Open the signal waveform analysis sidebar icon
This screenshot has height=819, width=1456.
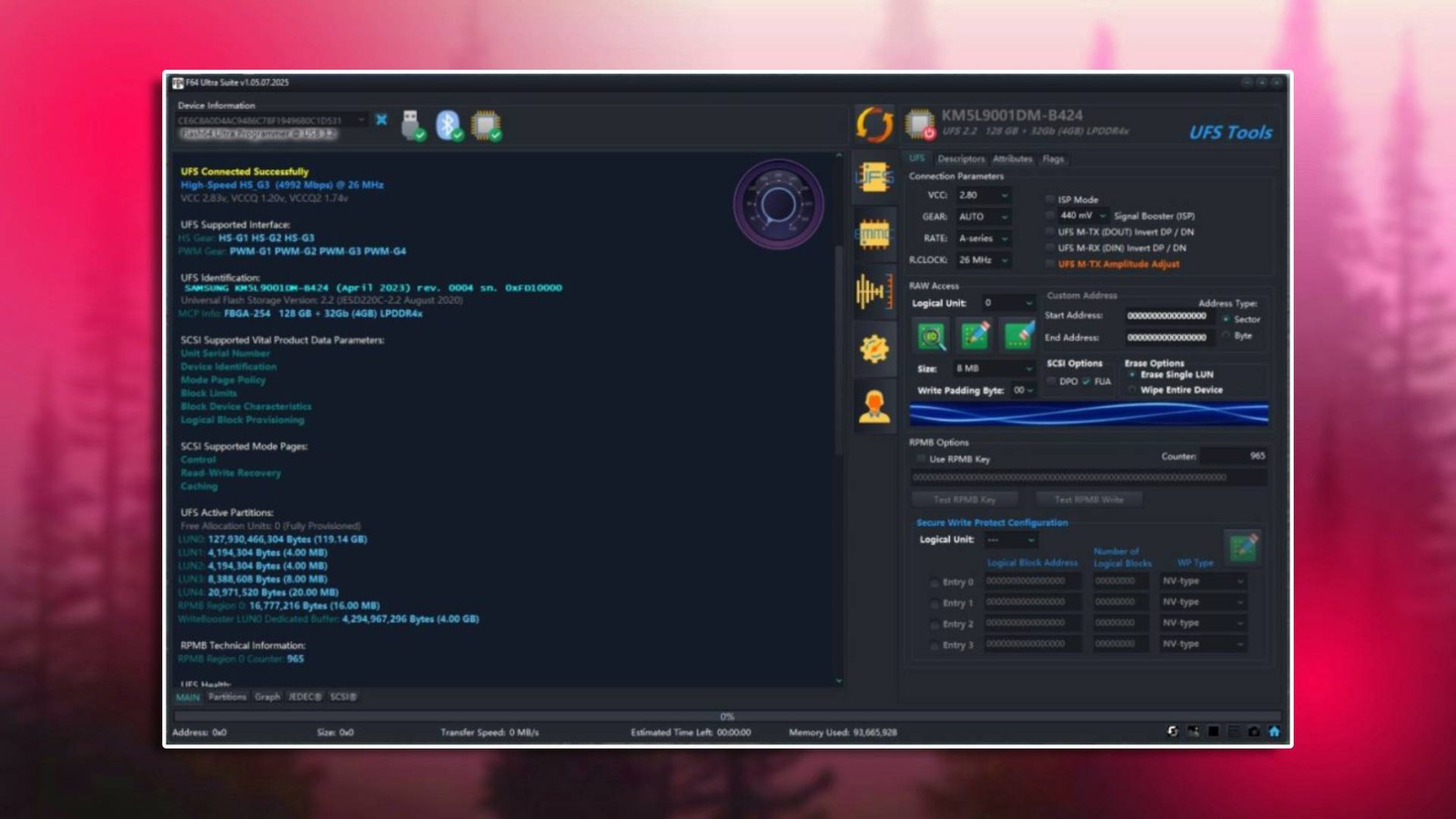(x=875, y=293)
